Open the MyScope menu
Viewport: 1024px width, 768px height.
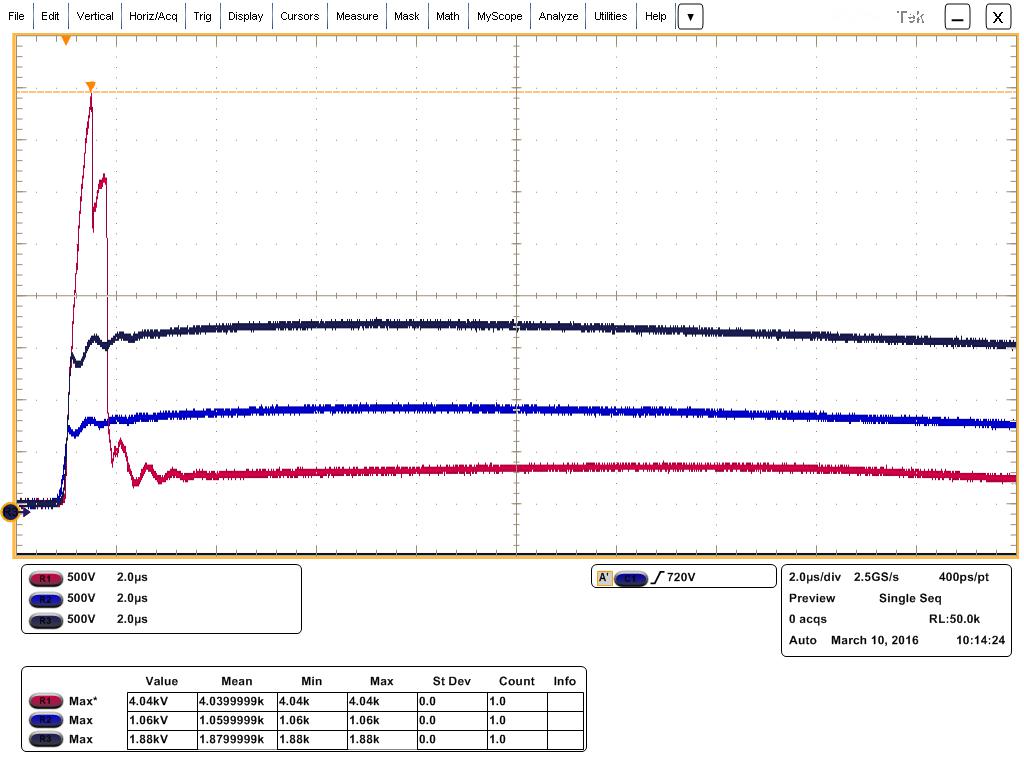click(x=499, y=16)
